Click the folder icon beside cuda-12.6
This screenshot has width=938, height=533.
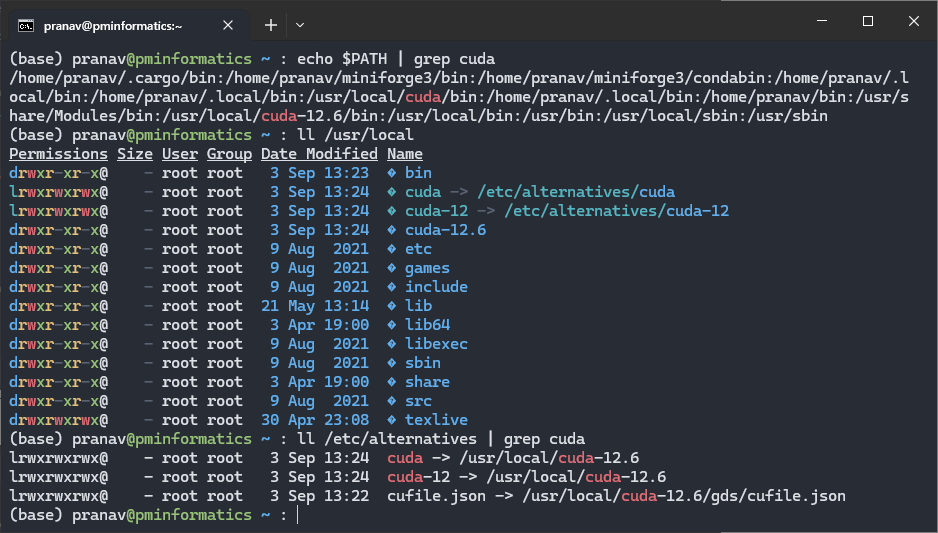[x=391, y=230]
